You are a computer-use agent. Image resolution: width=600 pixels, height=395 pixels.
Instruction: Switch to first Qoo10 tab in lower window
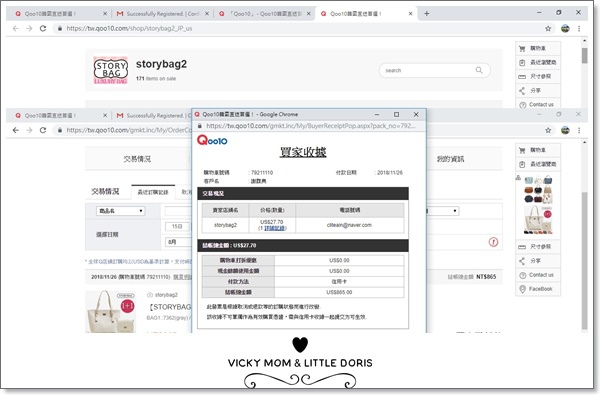pos(61,115)
